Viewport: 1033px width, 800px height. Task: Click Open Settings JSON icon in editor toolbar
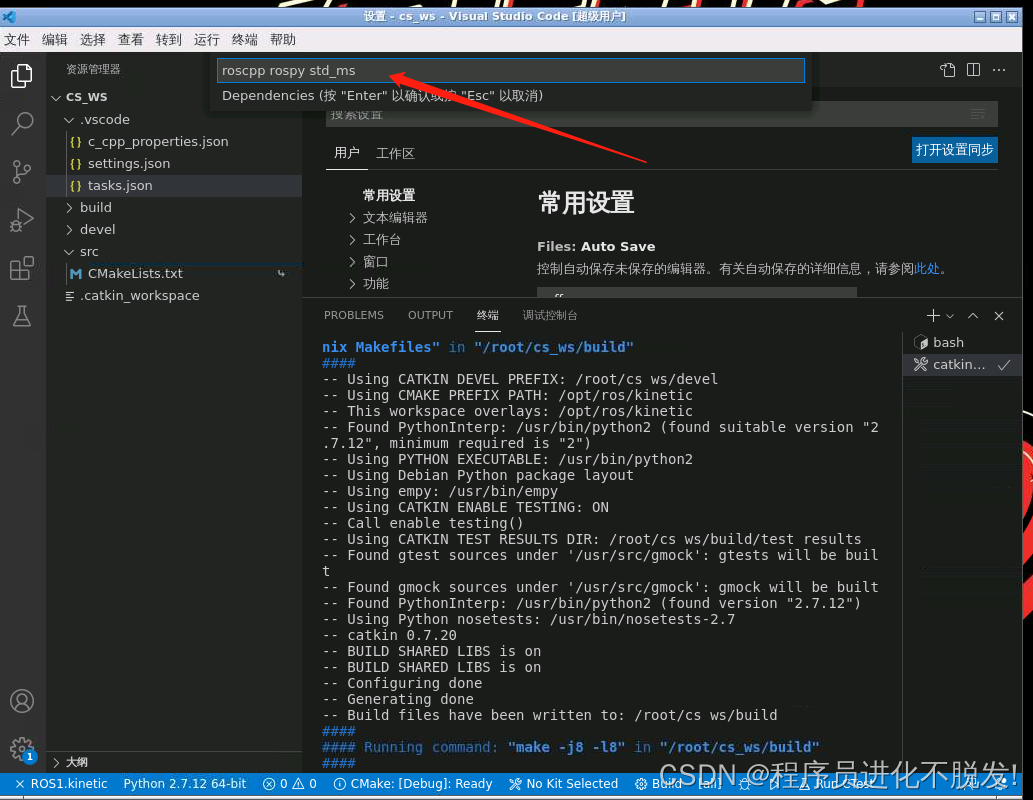tap(947, 70)
